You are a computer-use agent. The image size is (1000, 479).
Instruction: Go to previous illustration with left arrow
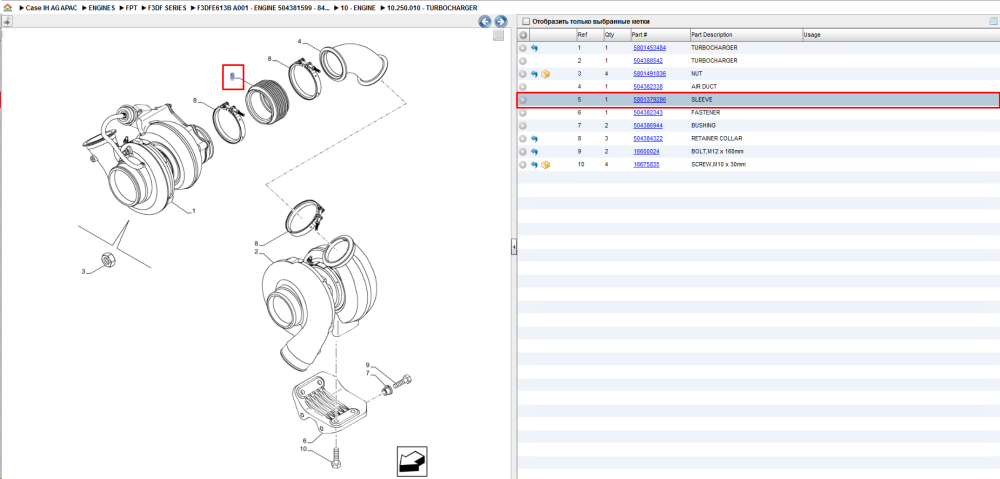click(x=485, y=22)
